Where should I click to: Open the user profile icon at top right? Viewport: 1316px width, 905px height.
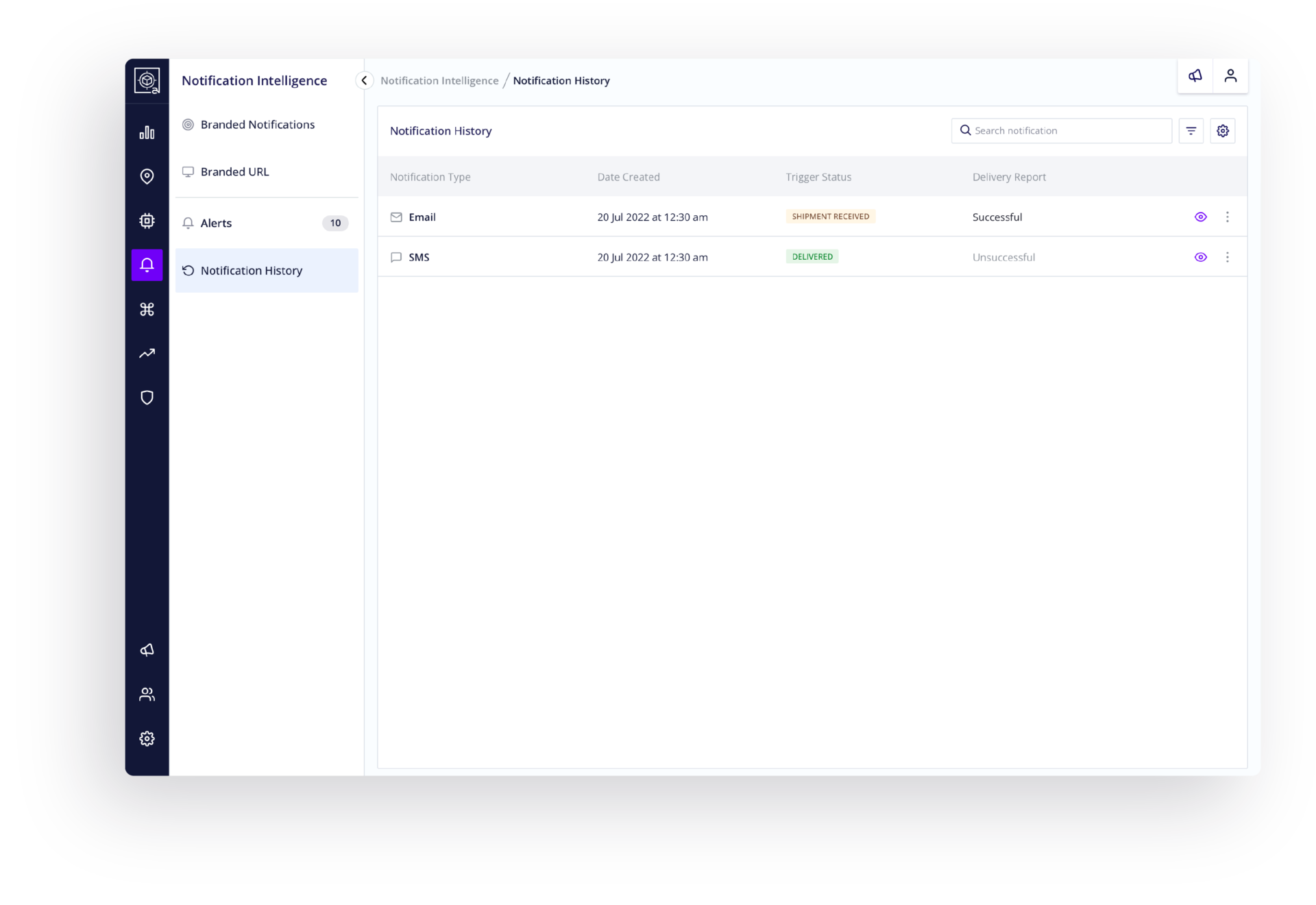tap(1231, 76)
